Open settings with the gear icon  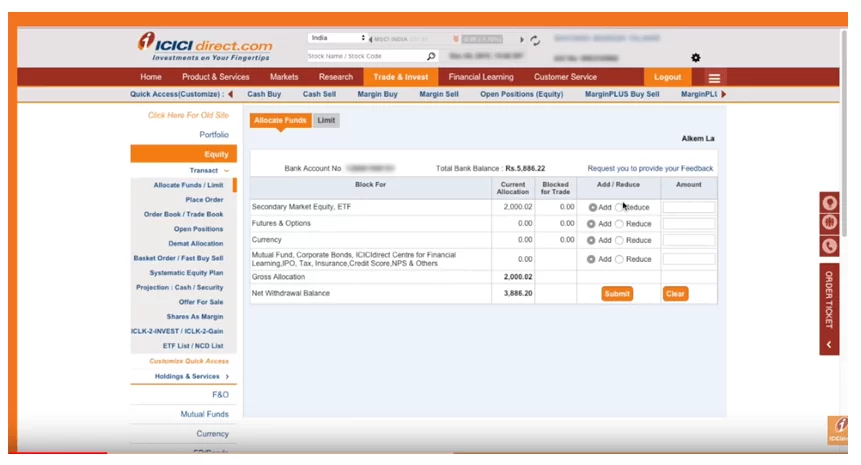[695, 58]
